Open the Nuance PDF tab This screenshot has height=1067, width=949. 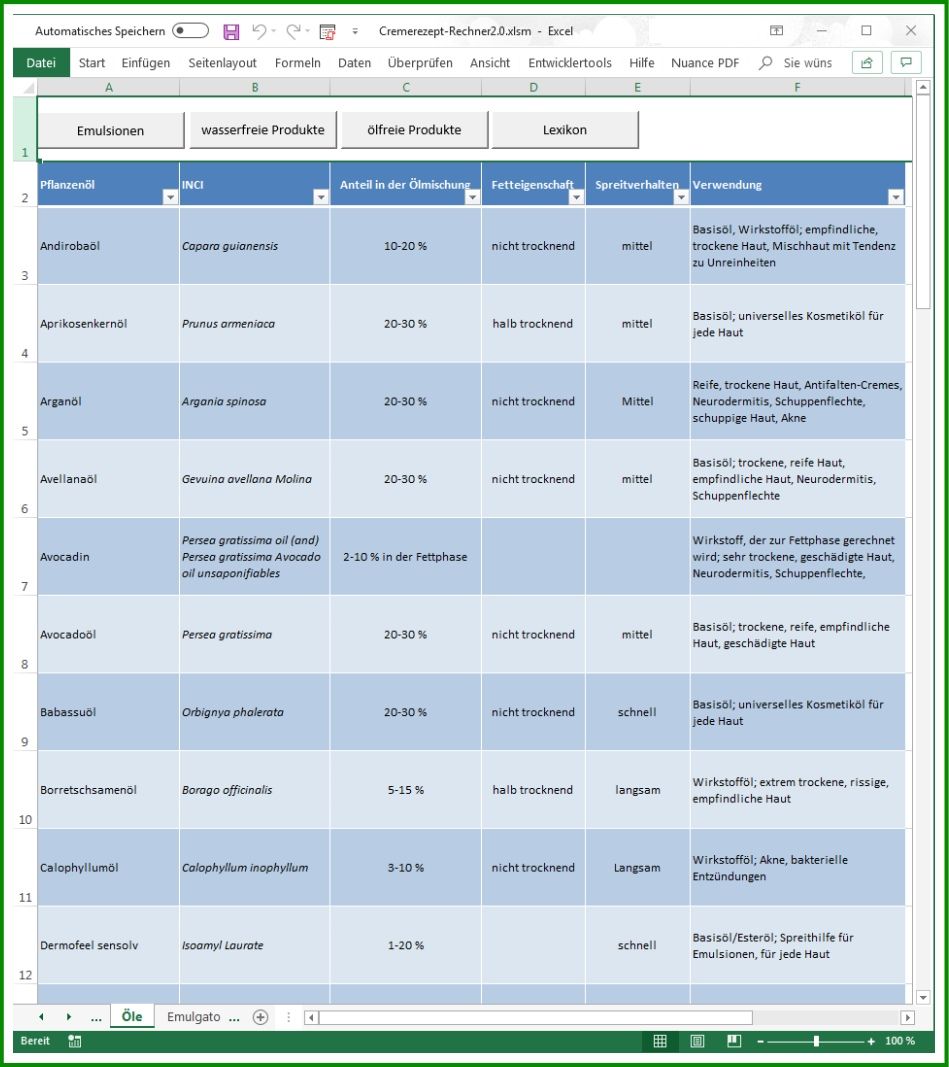click(x=705, y=63)
